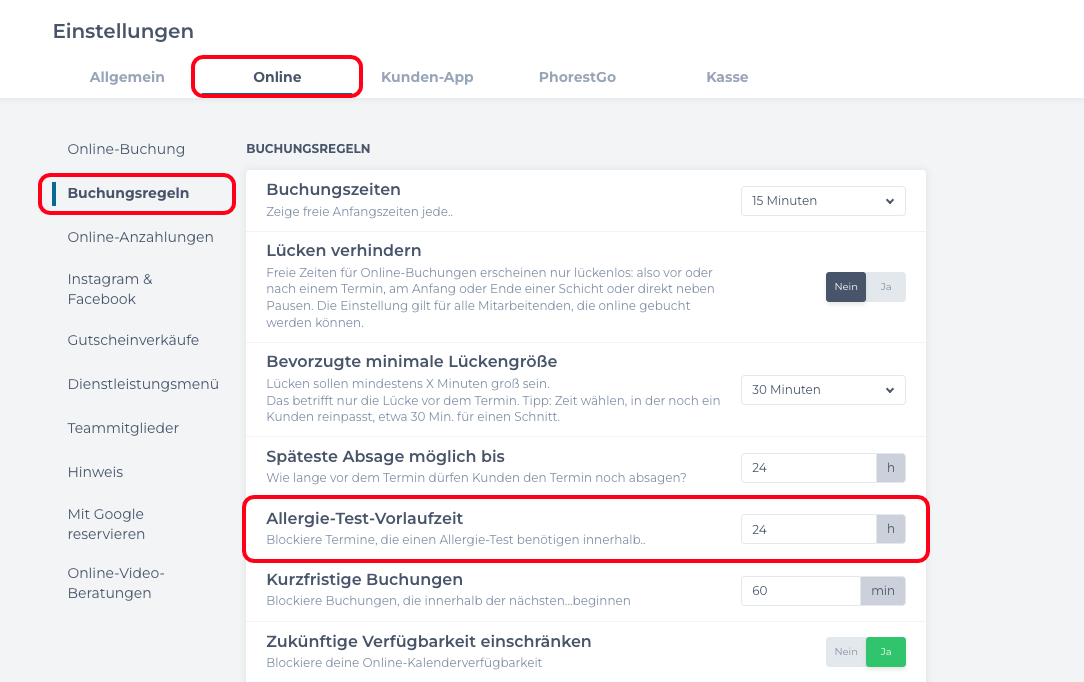Click the Online tab

coord(277,77)
